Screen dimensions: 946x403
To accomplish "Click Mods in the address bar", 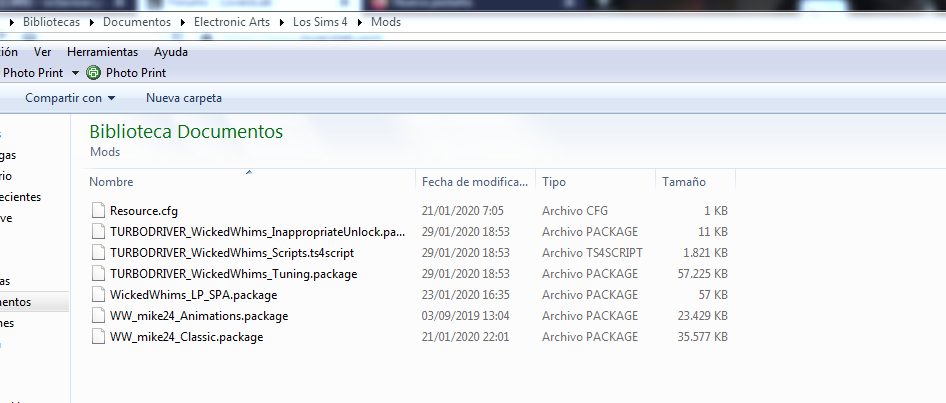I will pyautogui.click(x=386, y=22).
